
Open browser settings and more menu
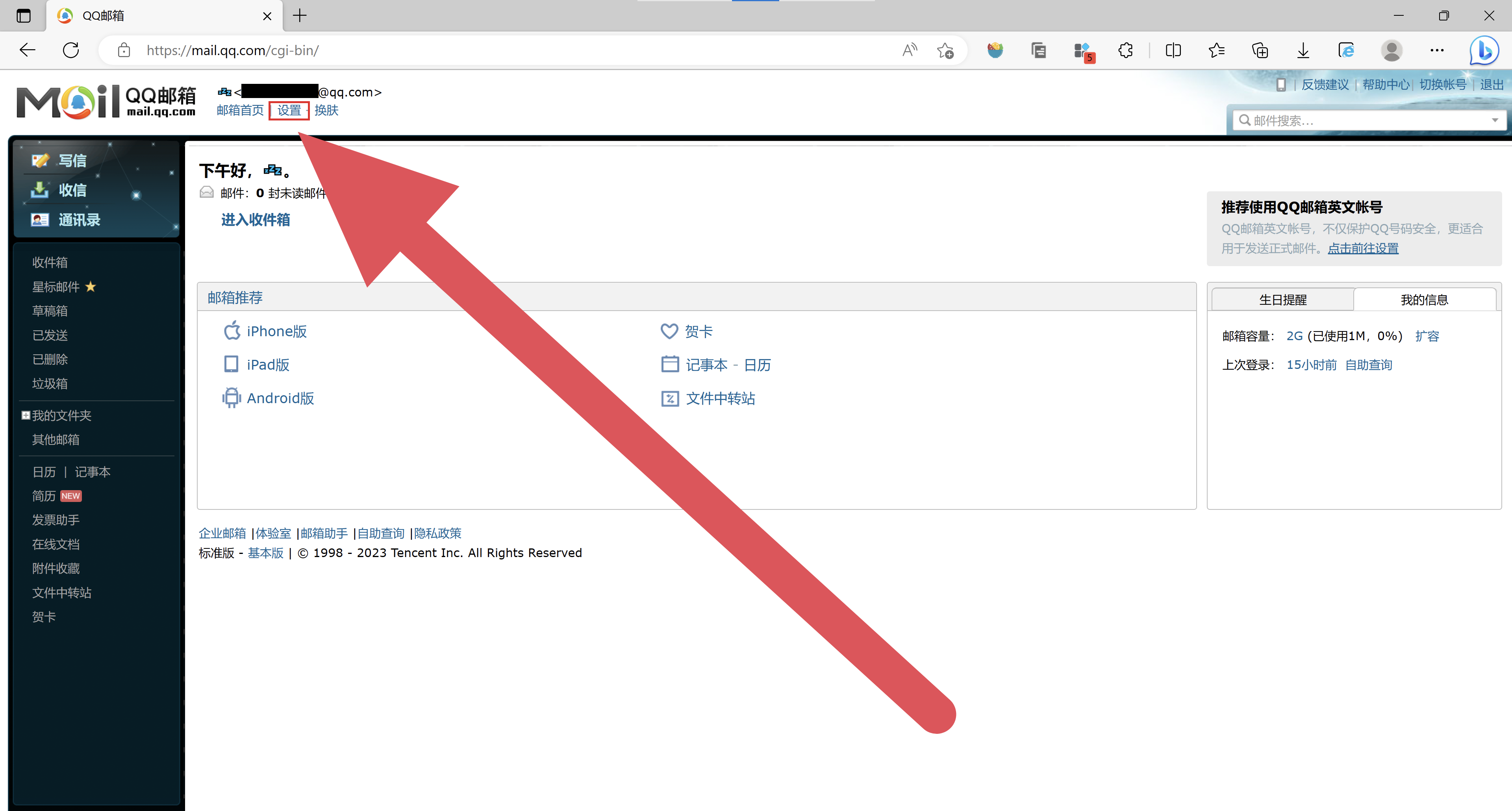pos(1436,50)
